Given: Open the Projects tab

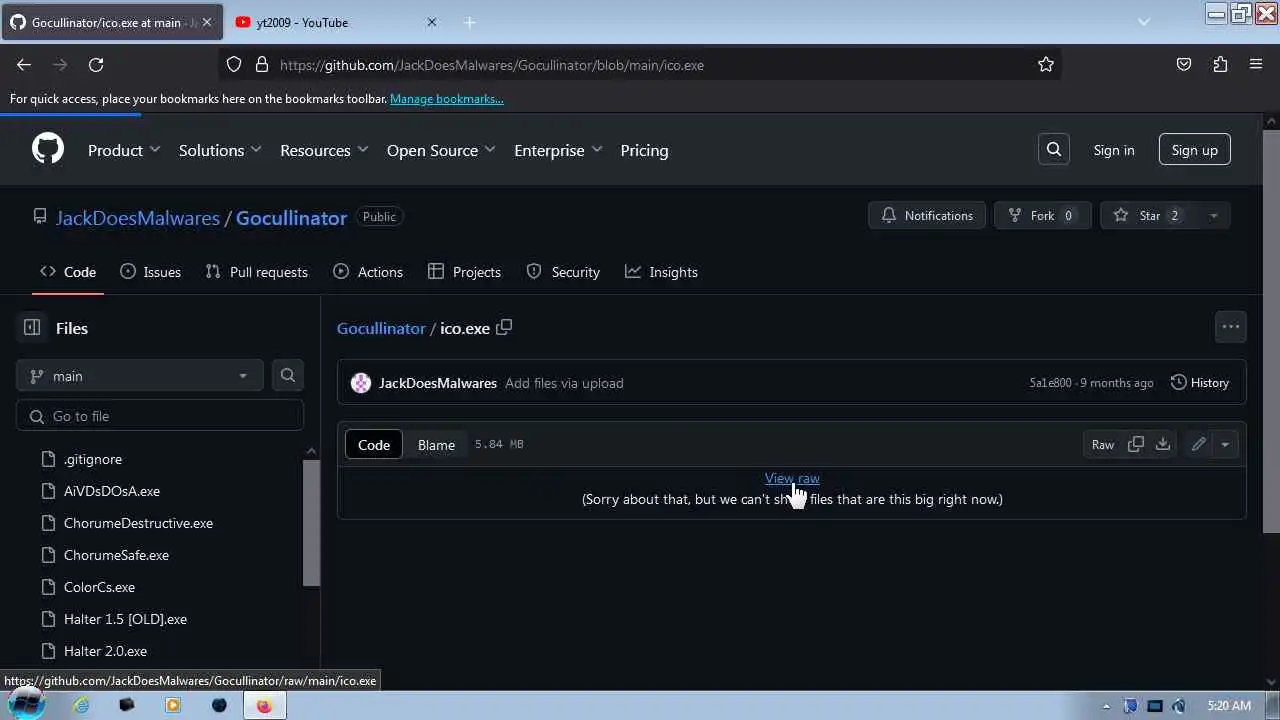Looking at the screenshot, I should 464,272.
